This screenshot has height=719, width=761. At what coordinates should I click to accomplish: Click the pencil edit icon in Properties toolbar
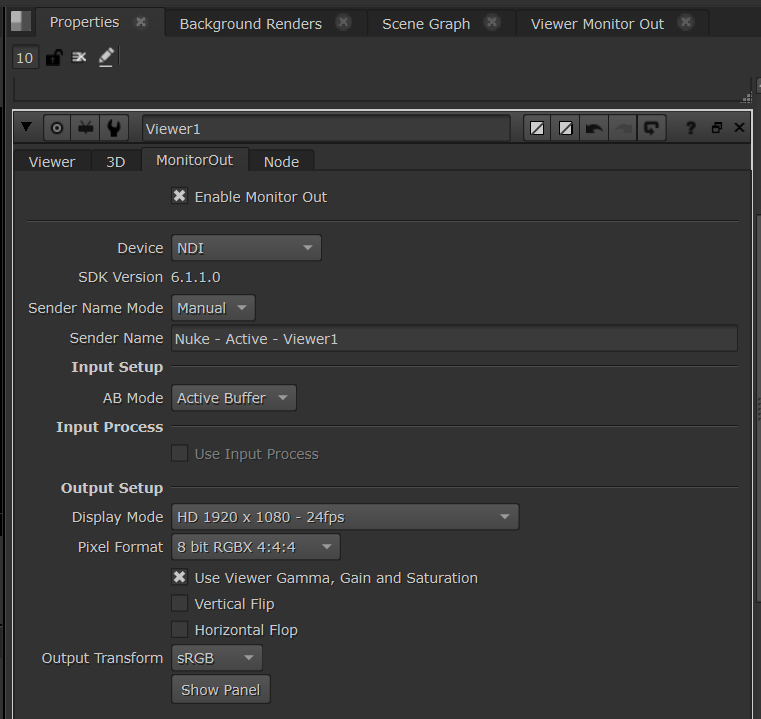106,58
